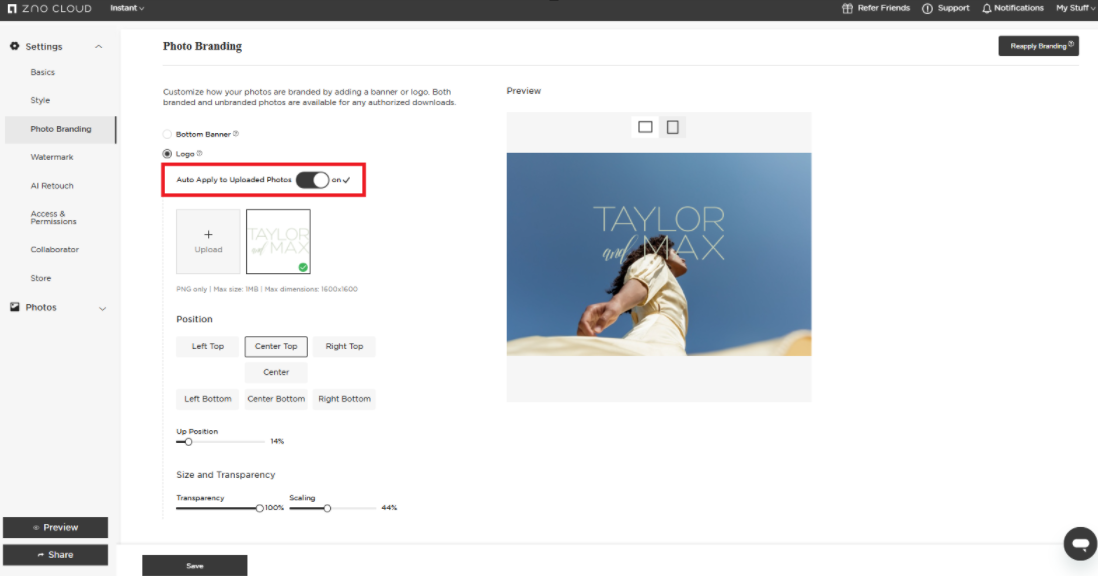This screenshot has height=576, width=1098.
Task: Click the Zno Cloud logo icon
Action: click(x=12, y=8)
